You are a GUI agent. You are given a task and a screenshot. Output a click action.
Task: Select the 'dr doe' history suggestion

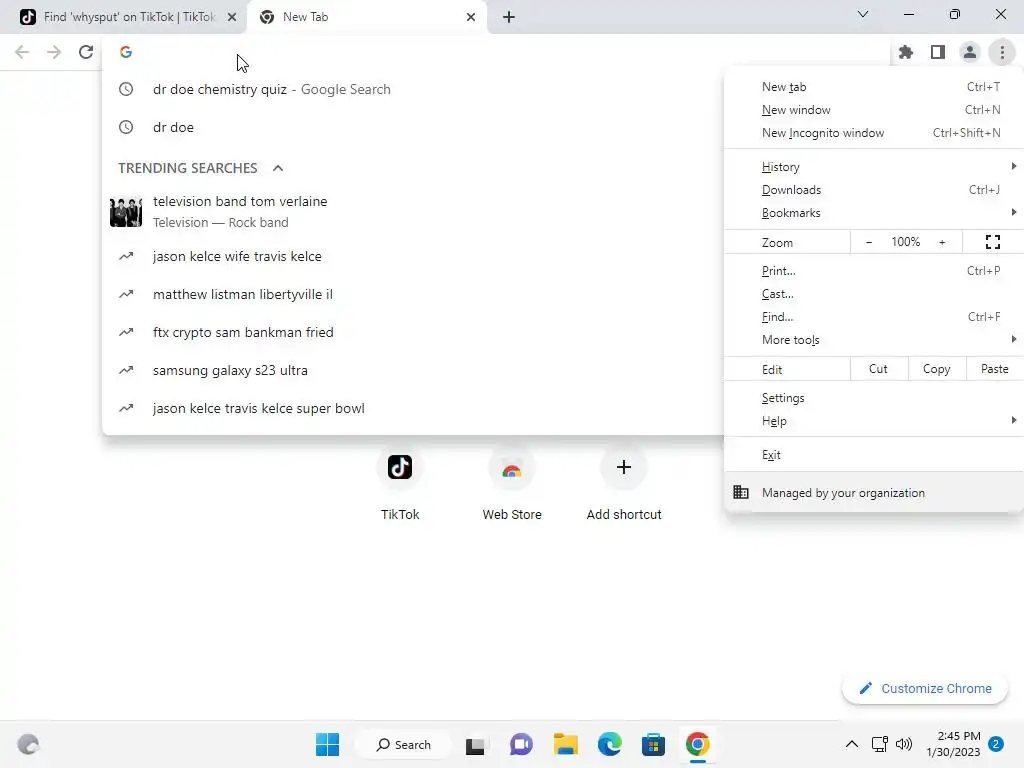coord(413,127)
